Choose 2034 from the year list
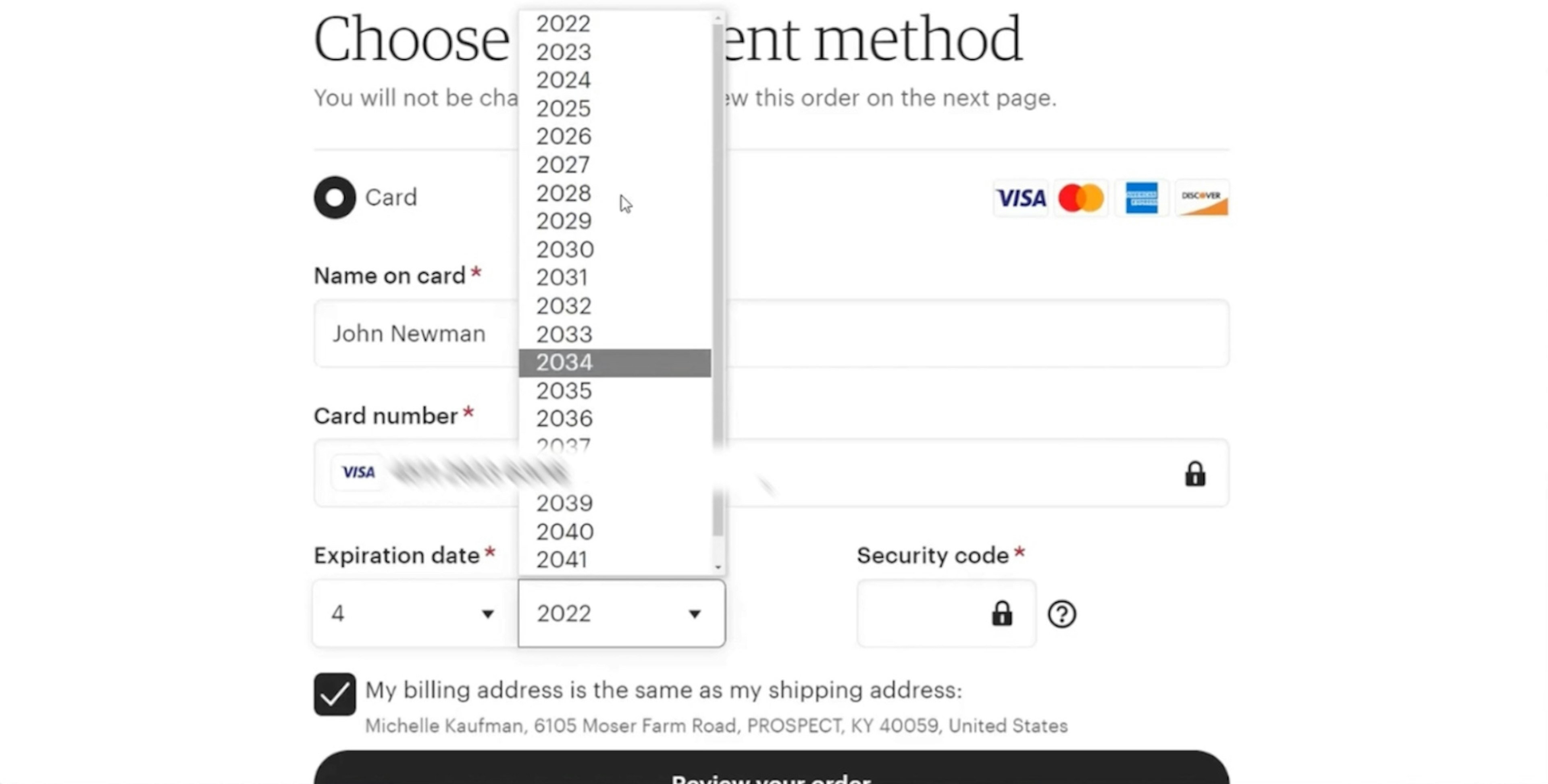The height and width of the screenshot is (784, 1548). tap(614, 363)
